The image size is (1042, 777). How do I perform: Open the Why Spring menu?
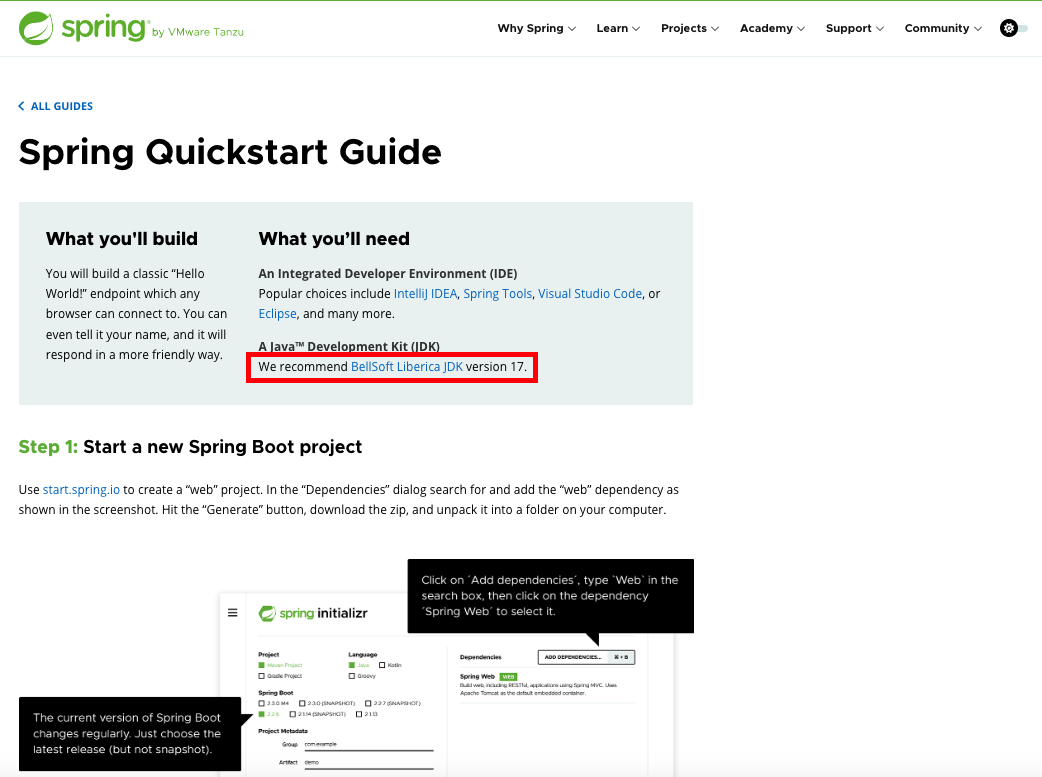pyautogui.click(x=536, y=29)
